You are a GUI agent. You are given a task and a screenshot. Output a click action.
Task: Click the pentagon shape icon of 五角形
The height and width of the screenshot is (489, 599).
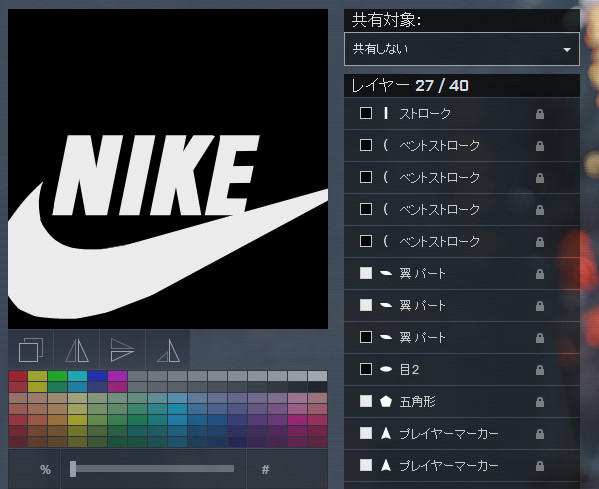click(x=386, y=401)
